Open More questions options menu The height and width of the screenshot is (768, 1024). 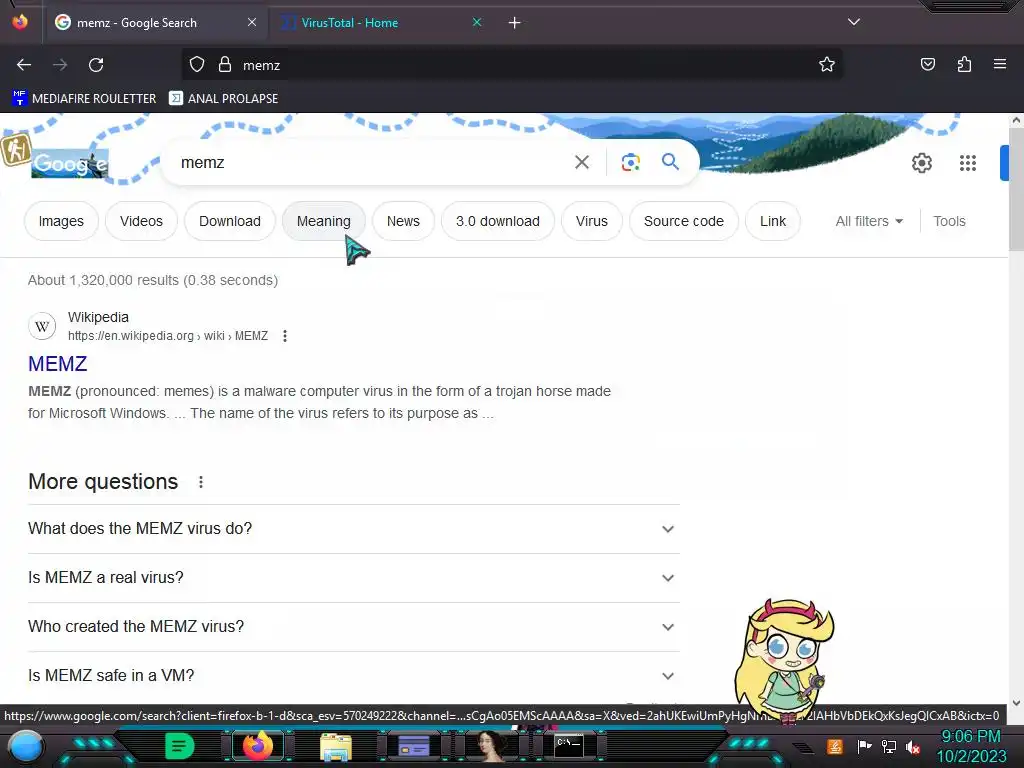(x=201, y=482)
